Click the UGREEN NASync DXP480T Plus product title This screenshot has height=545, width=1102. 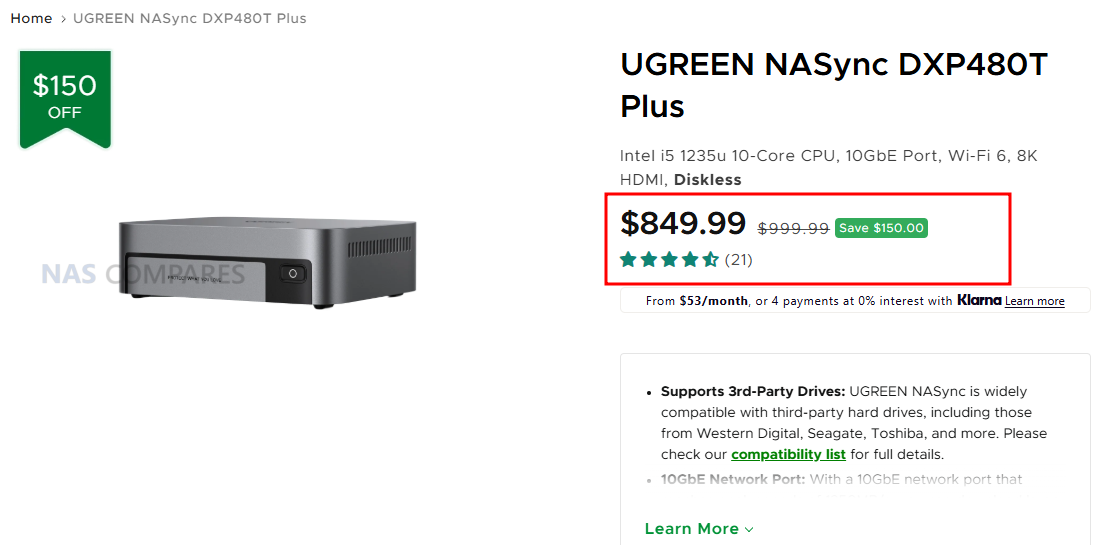pyautogui.click(x=833, y=84)
